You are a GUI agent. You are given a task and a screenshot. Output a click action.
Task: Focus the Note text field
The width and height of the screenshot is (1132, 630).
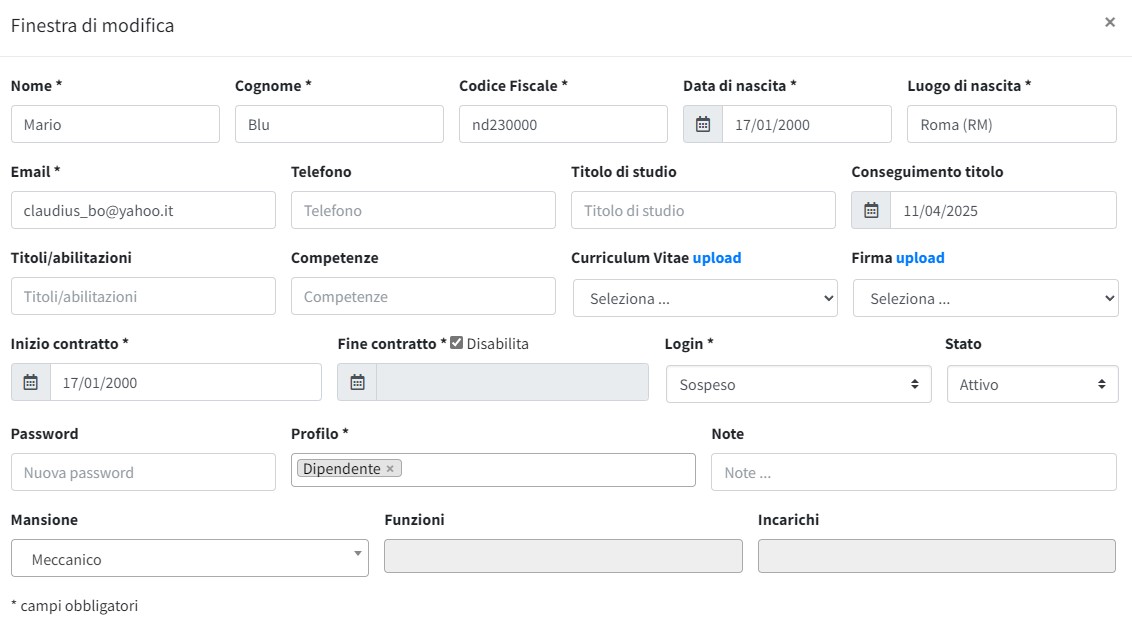913,473
